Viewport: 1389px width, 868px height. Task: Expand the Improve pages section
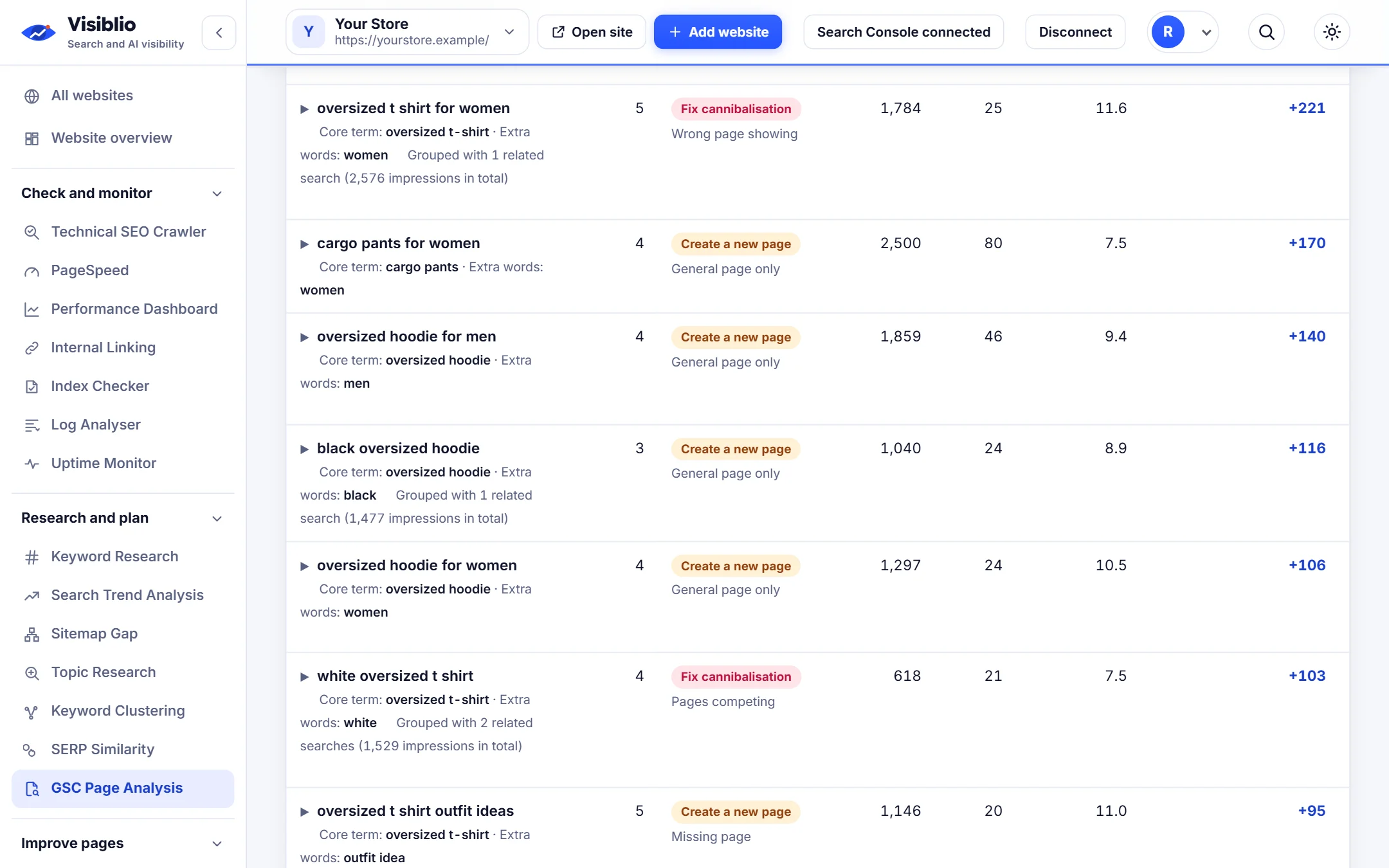[x=217, y=844]
